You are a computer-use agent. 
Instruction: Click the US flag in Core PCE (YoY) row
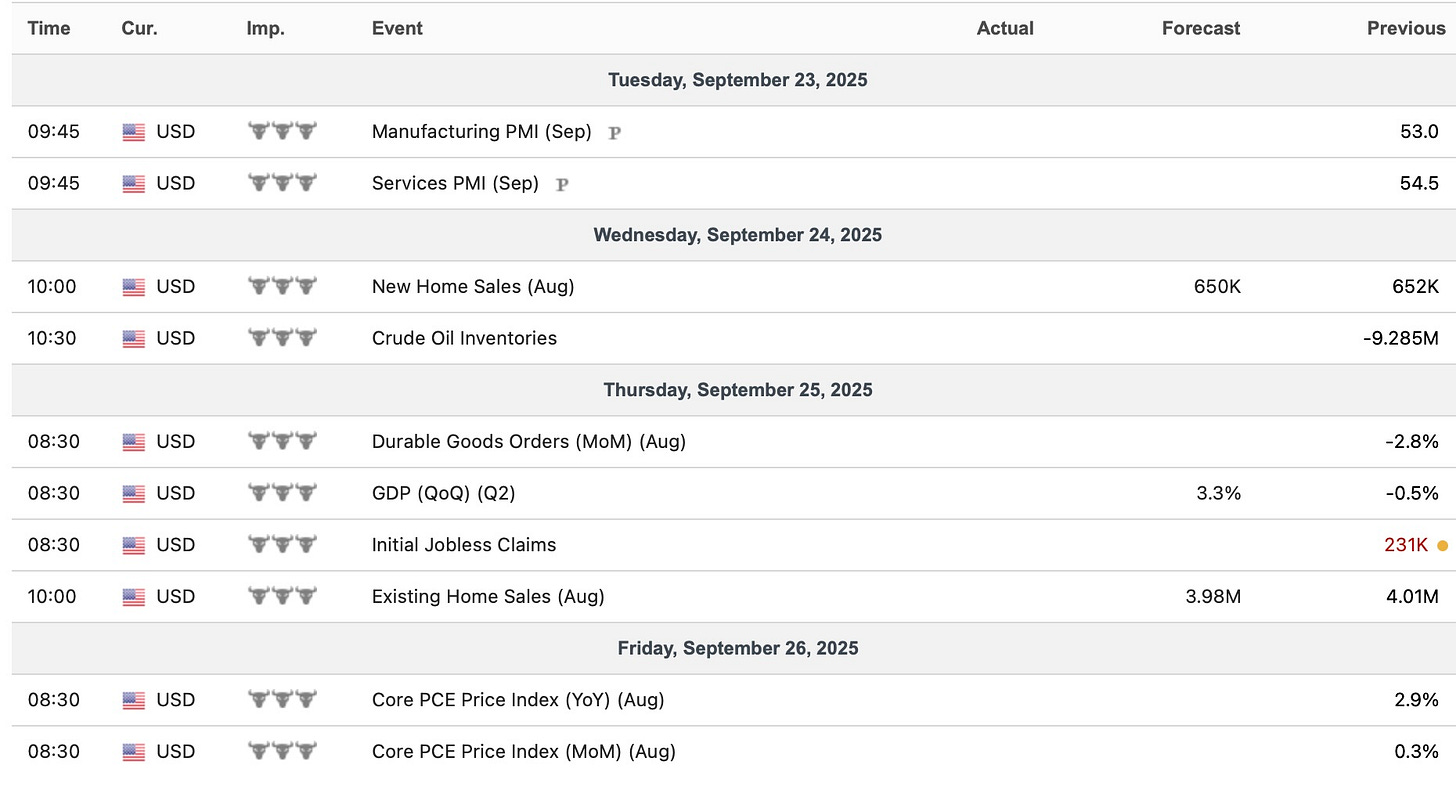pos(134,700)
